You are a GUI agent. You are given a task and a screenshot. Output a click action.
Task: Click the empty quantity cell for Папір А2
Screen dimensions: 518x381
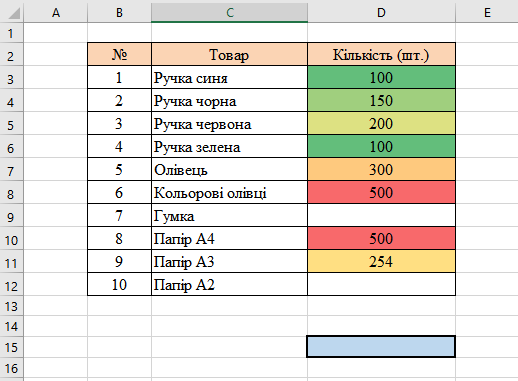pyautogui.click(x=381, y=284)
